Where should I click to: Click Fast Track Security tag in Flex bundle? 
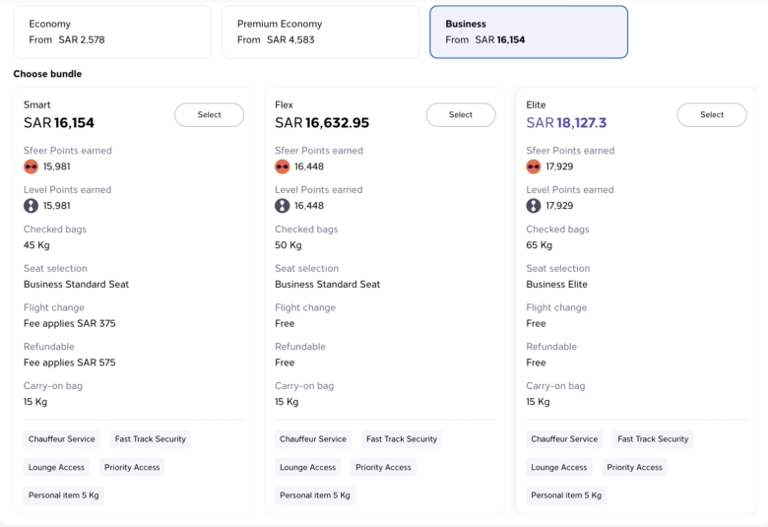pos(402,439)
